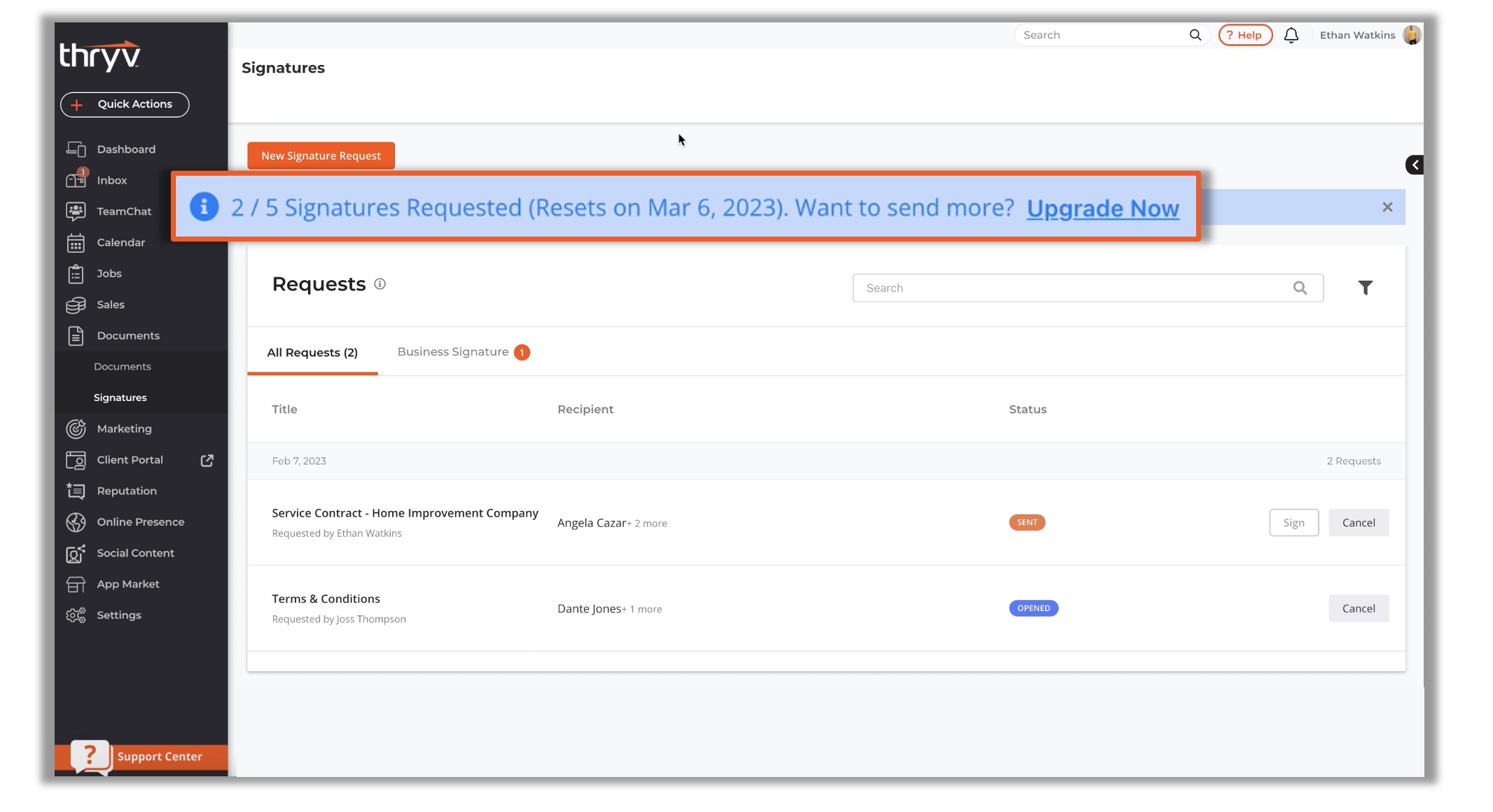
Task: Click Ethan Watkins profile avatar
Action: [1412, 35]
